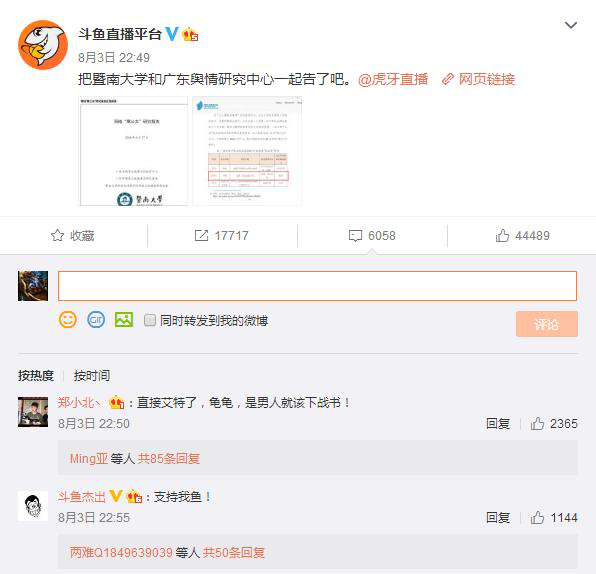The image size is (596, 574).
Task: Open the GIF picker icon
Action: tap(96, 320)
